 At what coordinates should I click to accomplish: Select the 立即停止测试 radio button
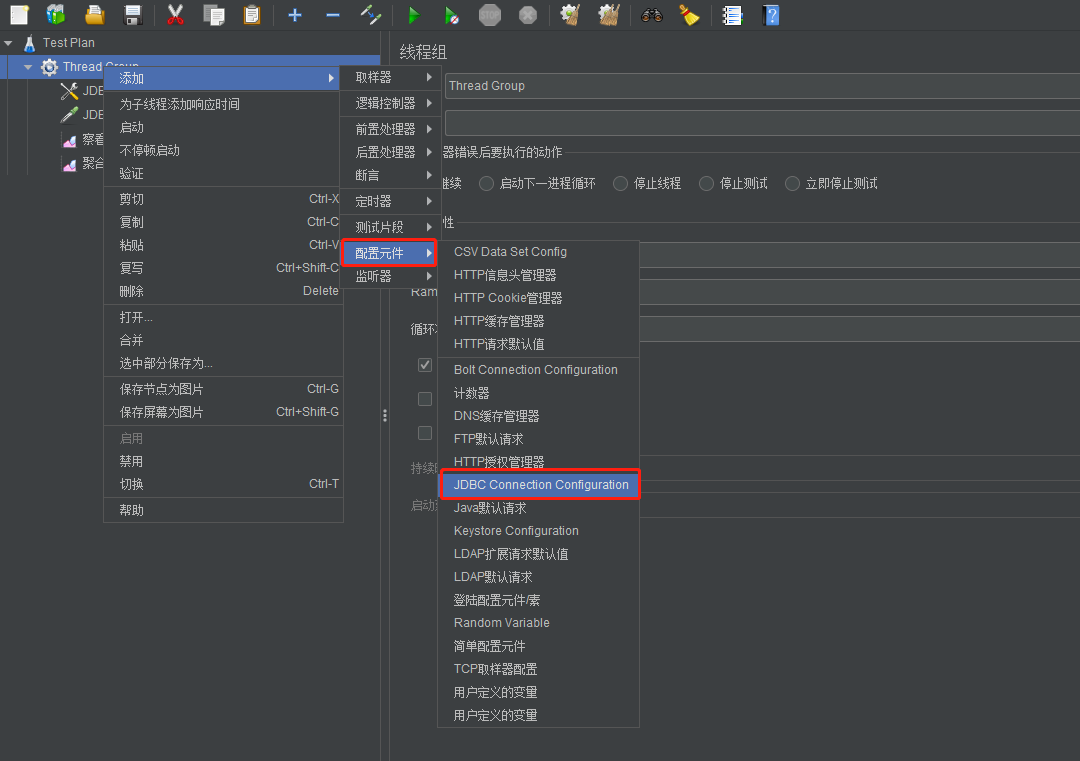(x=791, y=183)
